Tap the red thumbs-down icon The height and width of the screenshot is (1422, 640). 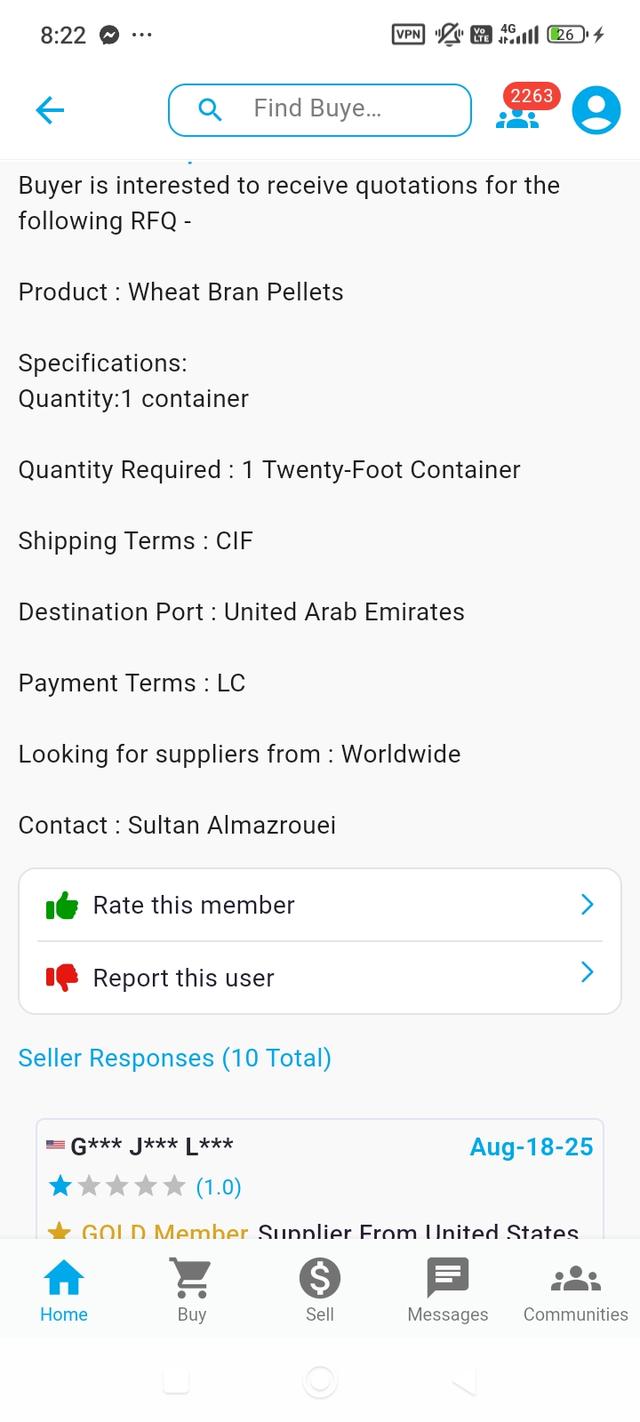[x=62, y=977]
